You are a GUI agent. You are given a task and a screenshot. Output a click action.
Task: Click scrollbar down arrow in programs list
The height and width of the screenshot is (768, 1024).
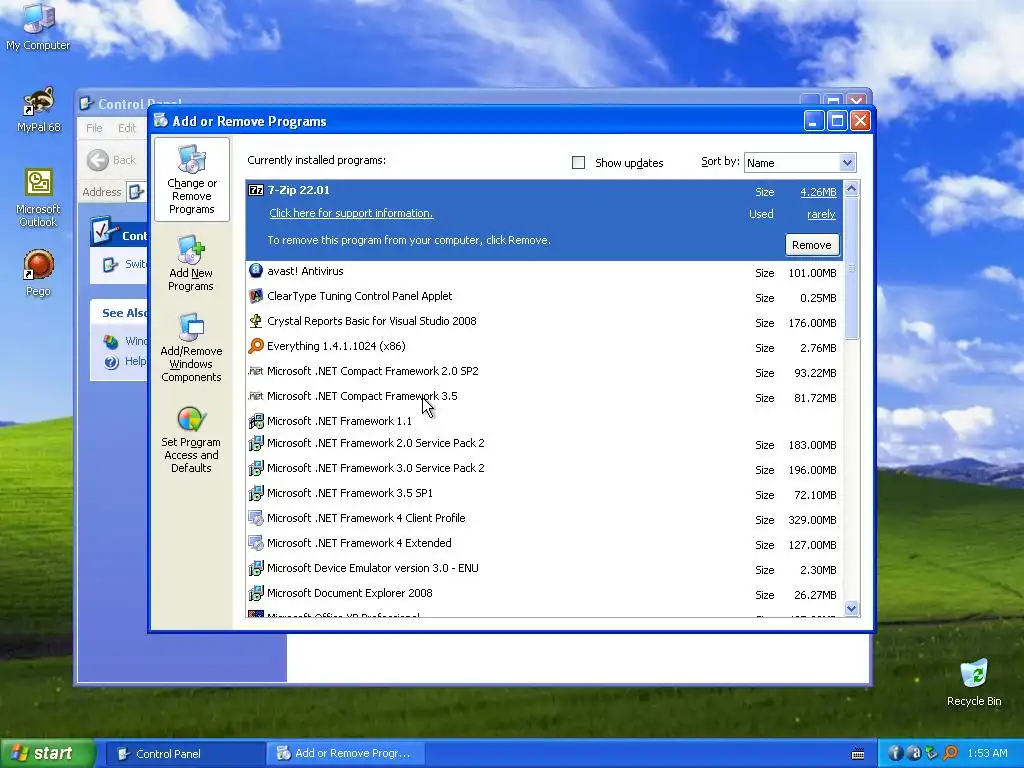pyautogui.click(x=851, y=609)
